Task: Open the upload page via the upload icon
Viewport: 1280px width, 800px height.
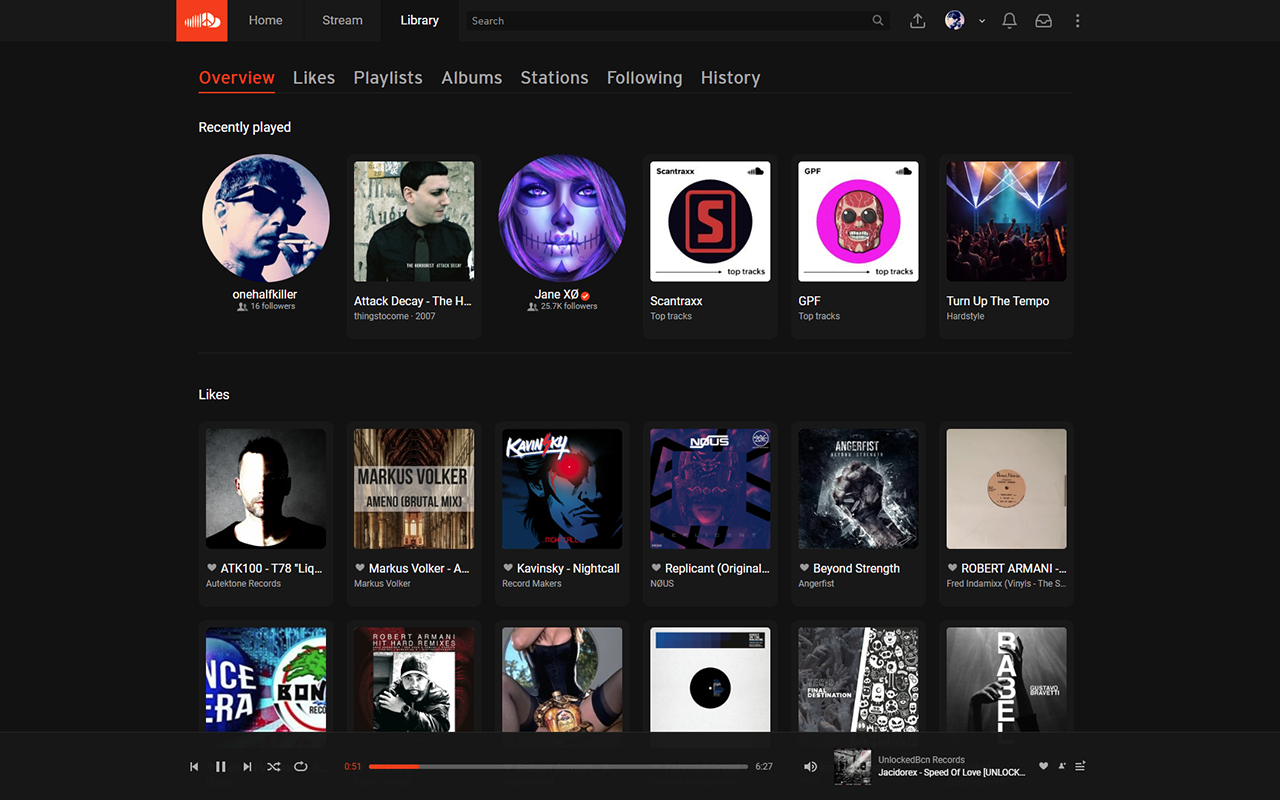Action: point(917,21)
